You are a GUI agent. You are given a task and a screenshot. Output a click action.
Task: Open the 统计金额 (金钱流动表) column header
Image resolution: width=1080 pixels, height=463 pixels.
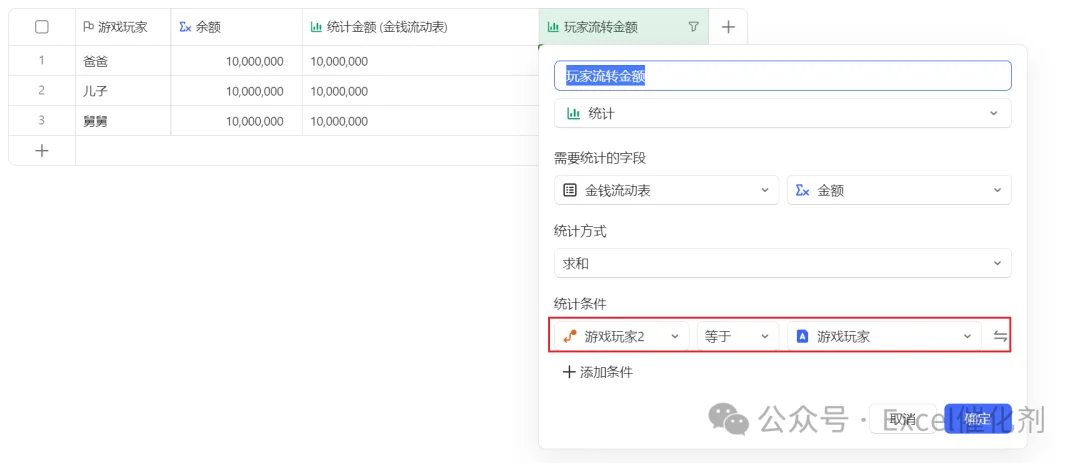pyautogui.click(x=420, y=27)
